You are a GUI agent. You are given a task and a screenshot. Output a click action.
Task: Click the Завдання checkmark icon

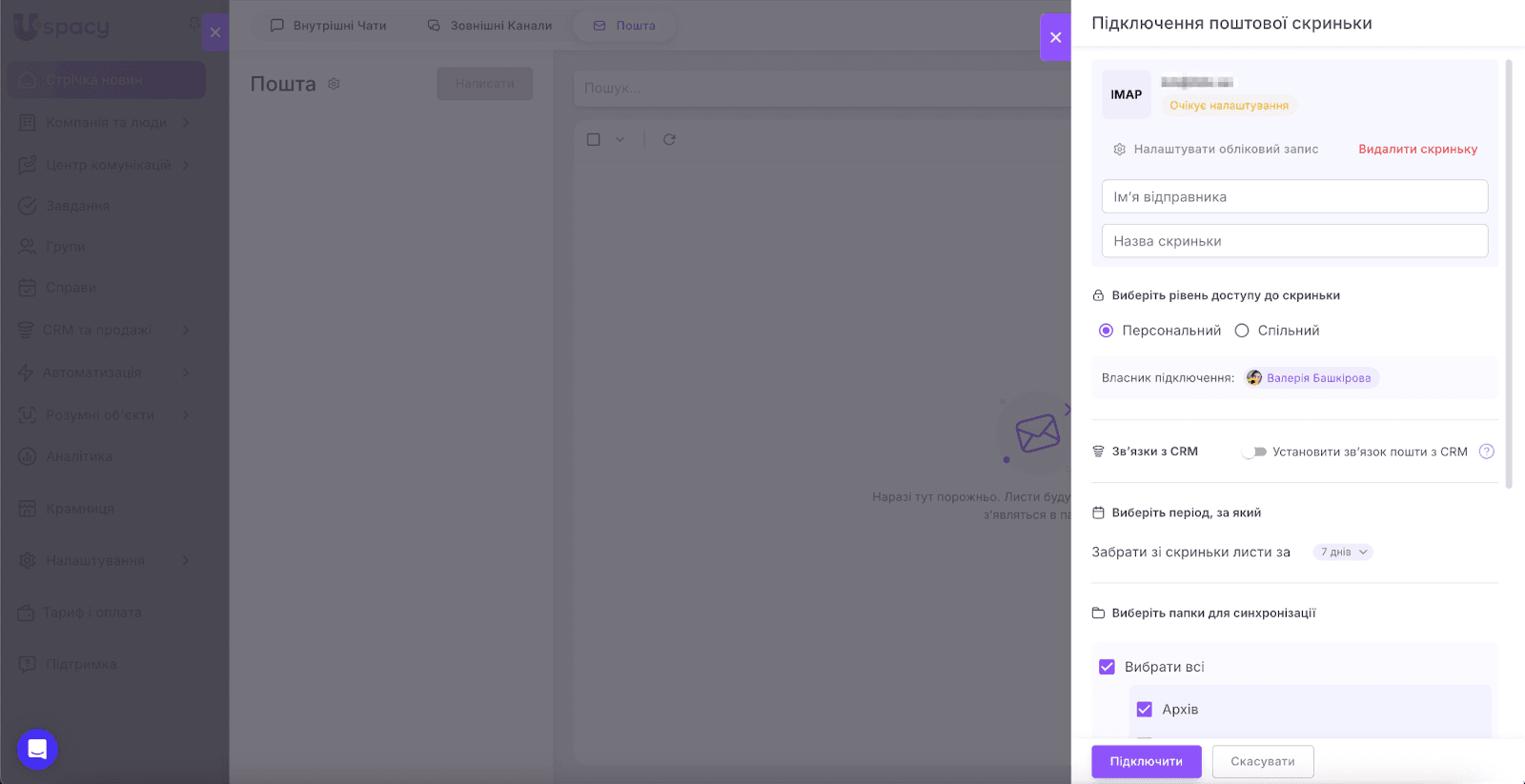point(28,206)
